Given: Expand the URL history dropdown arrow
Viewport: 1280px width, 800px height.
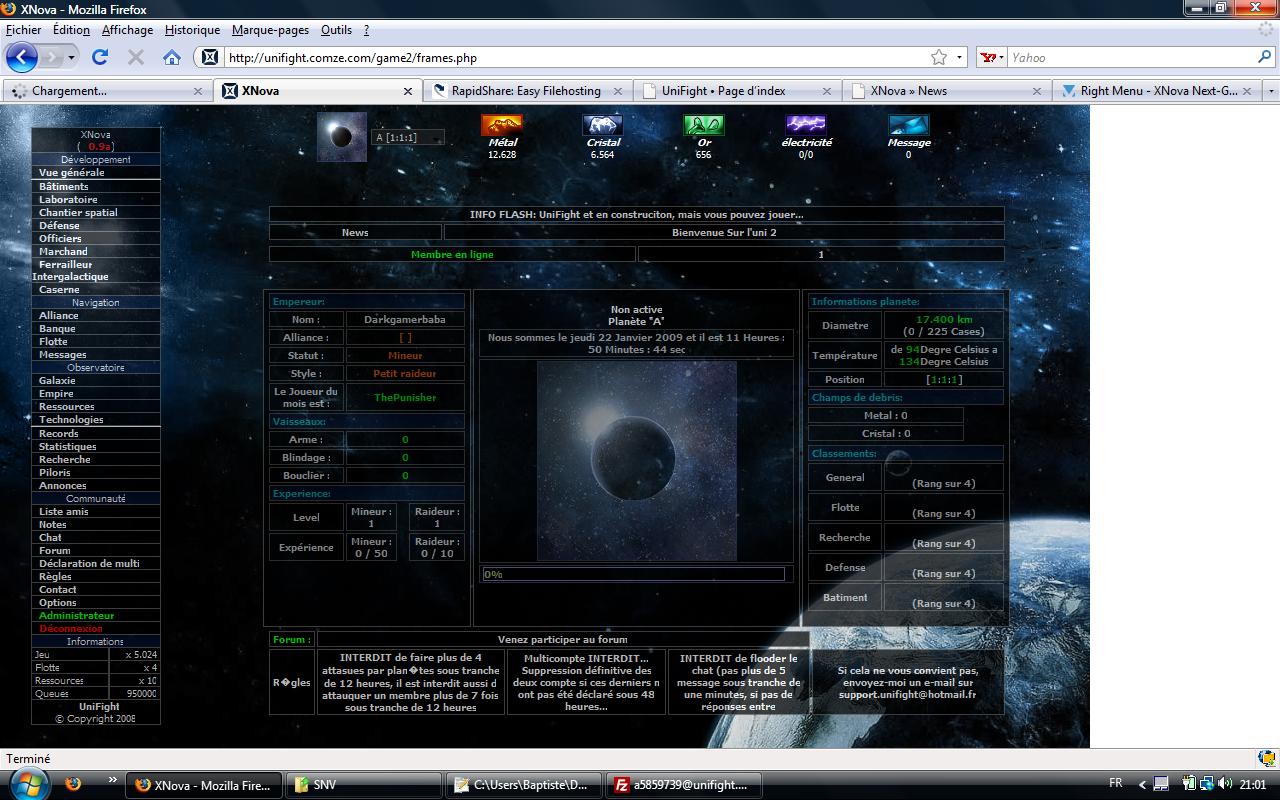Looking at the screenshot, I should tap(959, 57).
